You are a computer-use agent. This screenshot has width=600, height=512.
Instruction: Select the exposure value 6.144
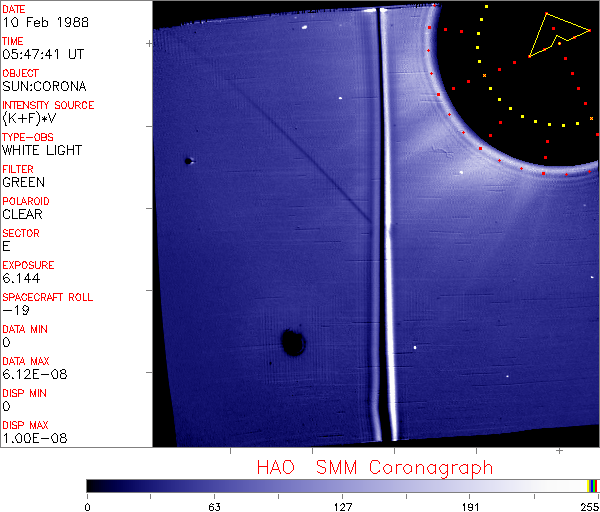click(x=21, y=278)
